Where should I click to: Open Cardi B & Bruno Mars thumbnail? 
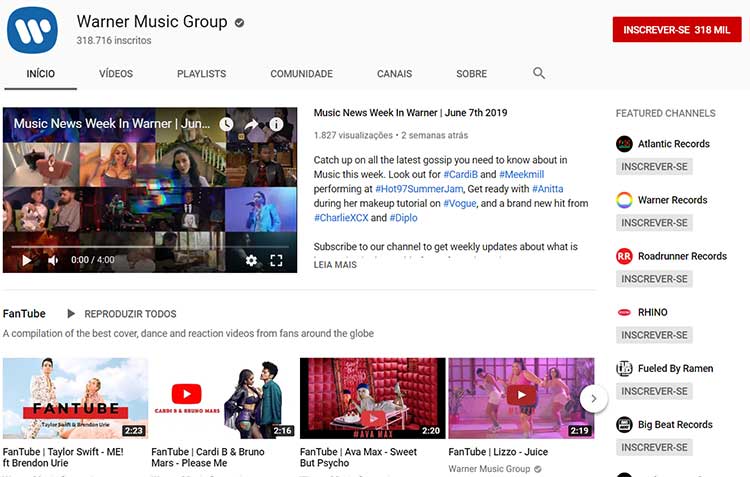click(224, 398)
